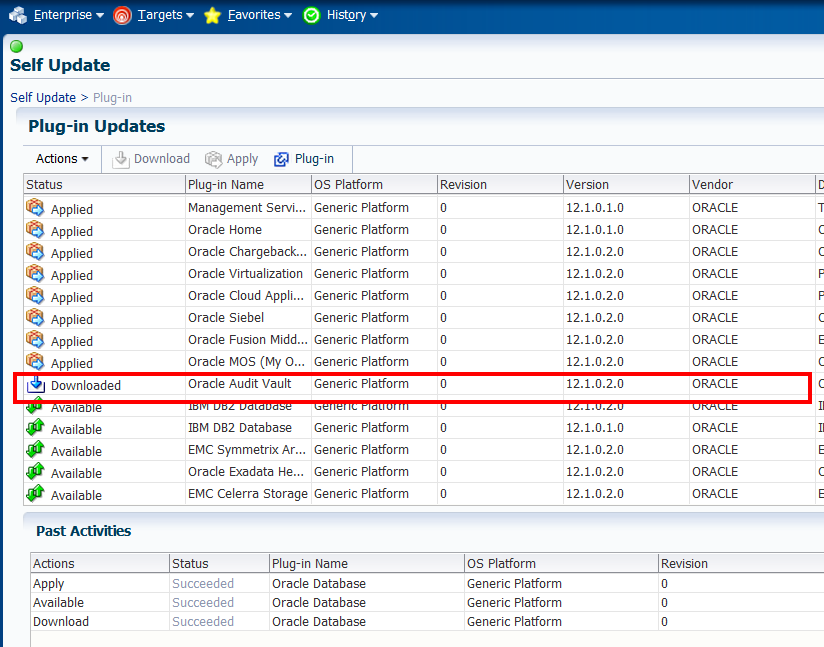Click the Apply row in Past Activities
Viewport: 824px width, 647px height.
point(427,584)
